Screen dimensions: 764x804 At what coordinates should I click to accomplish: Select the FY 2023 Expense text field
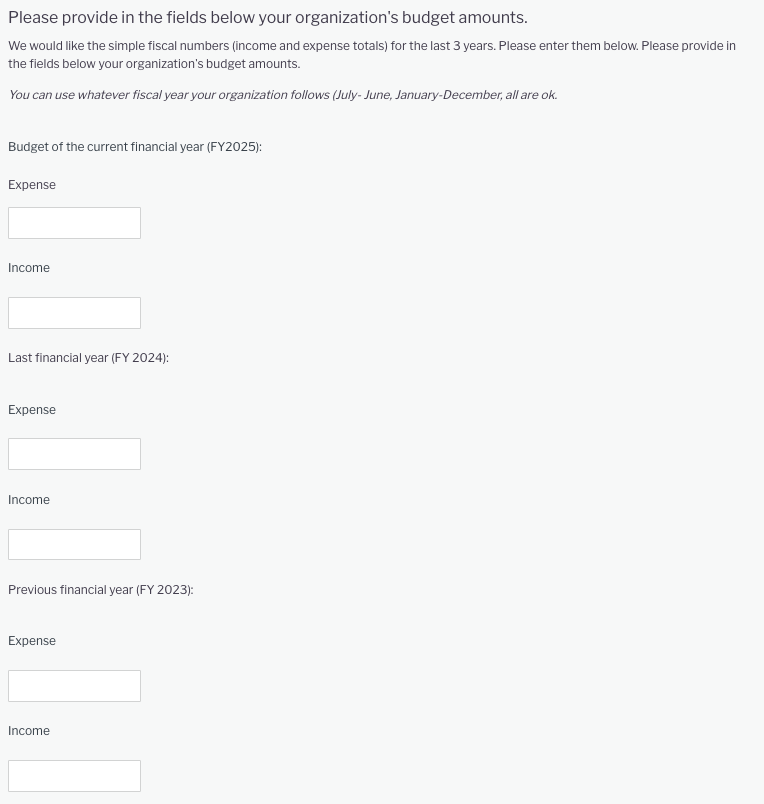click(74, 686)
